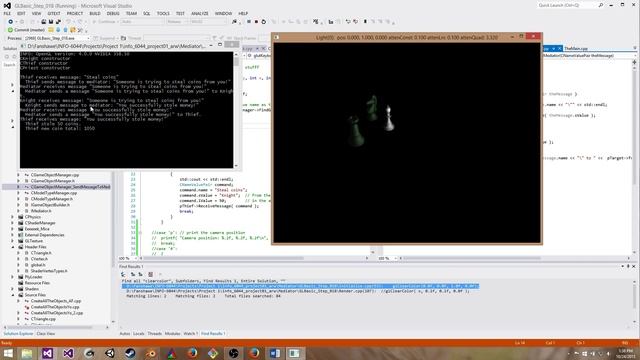The width and height of the screenshot is (640, 360).
Task: Select global.h in Header Files
Action: [38, 265]
